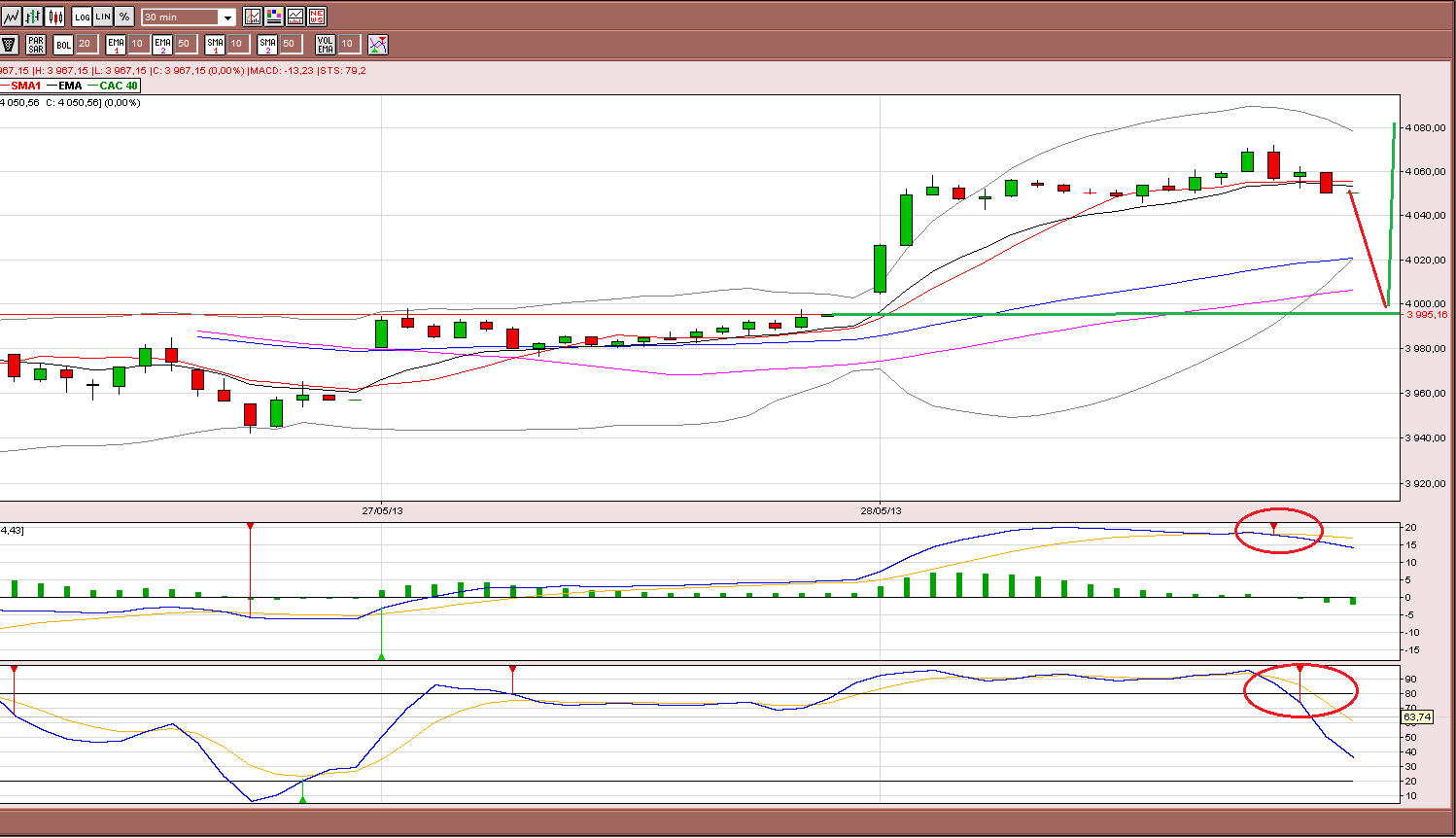This screenshot has width=1456, height=838.
Task: Click the SMA 1 period input field
Action: coord(238,44)
